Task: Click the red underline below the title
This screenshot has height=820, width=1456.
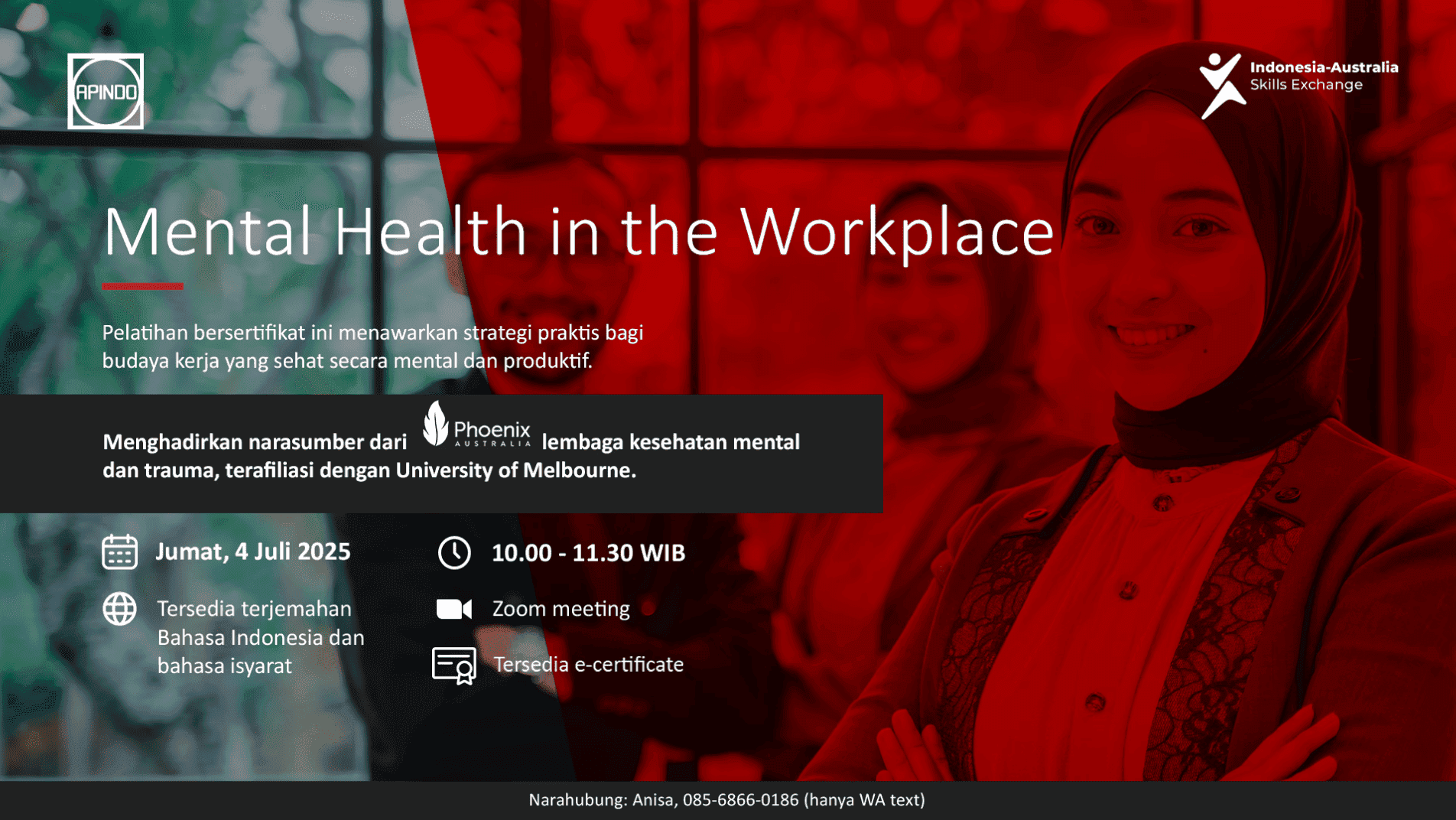Action: pos(143,286)
